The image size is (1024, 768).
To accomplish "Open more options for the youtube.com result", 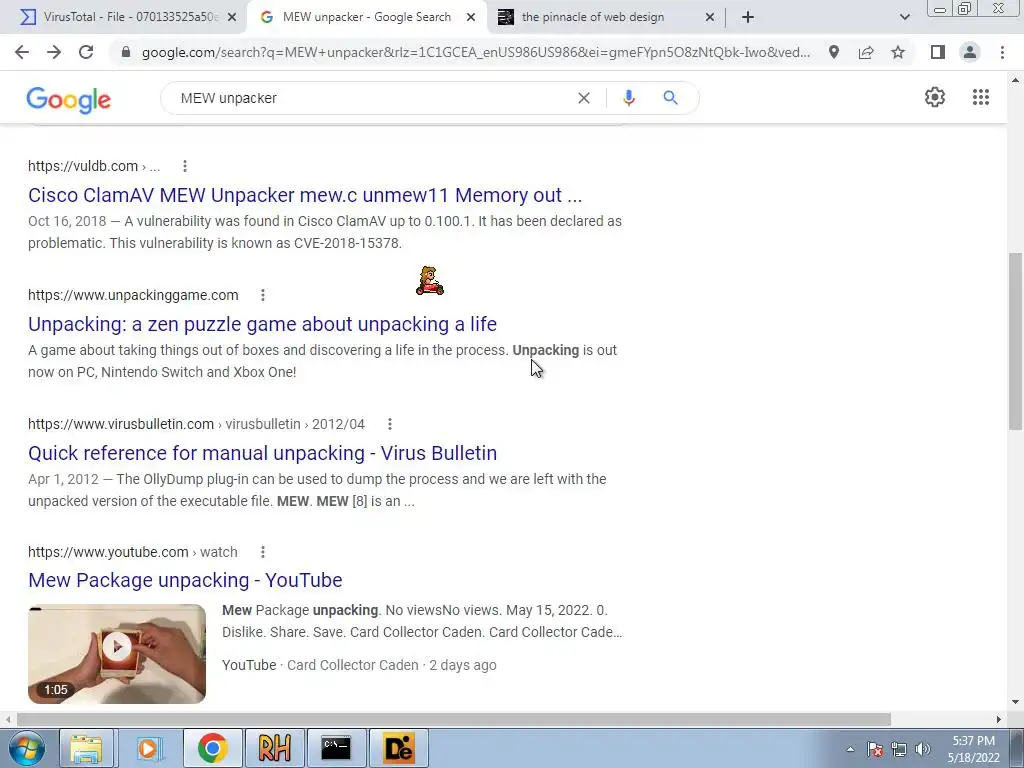I will [x=263, y=552].
